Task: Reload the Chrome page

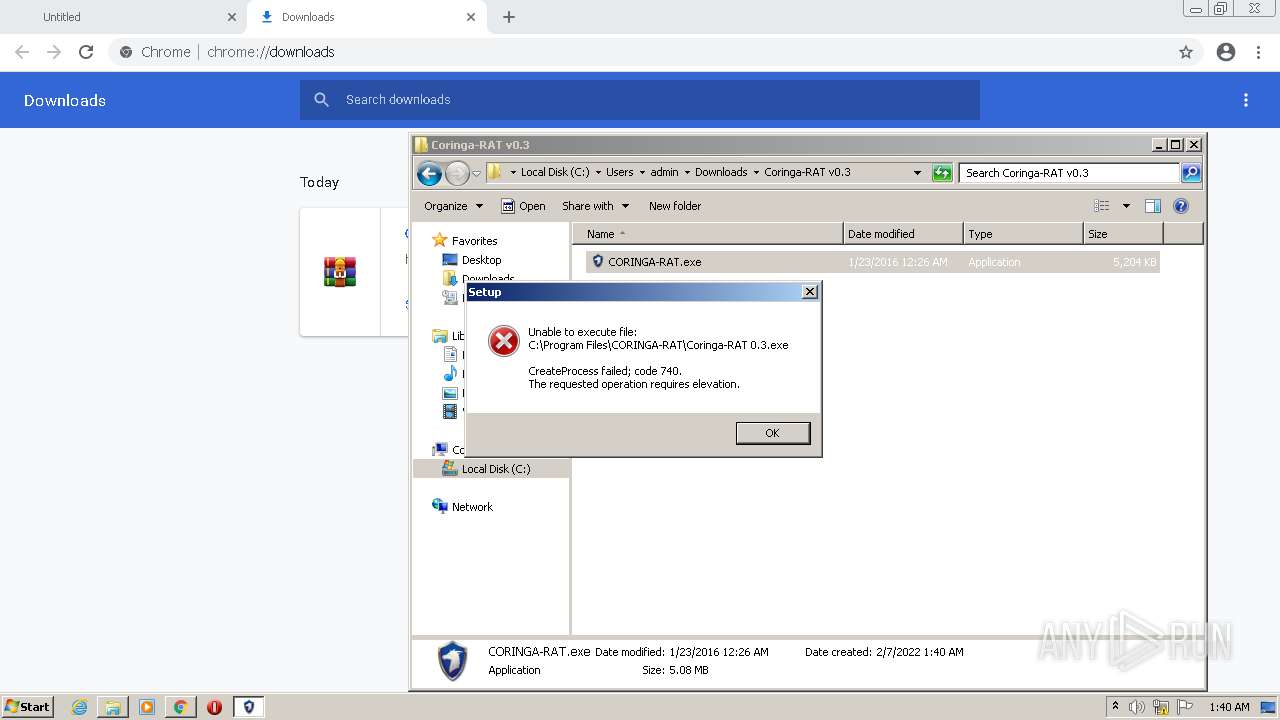Action: (x=86, y=52)
